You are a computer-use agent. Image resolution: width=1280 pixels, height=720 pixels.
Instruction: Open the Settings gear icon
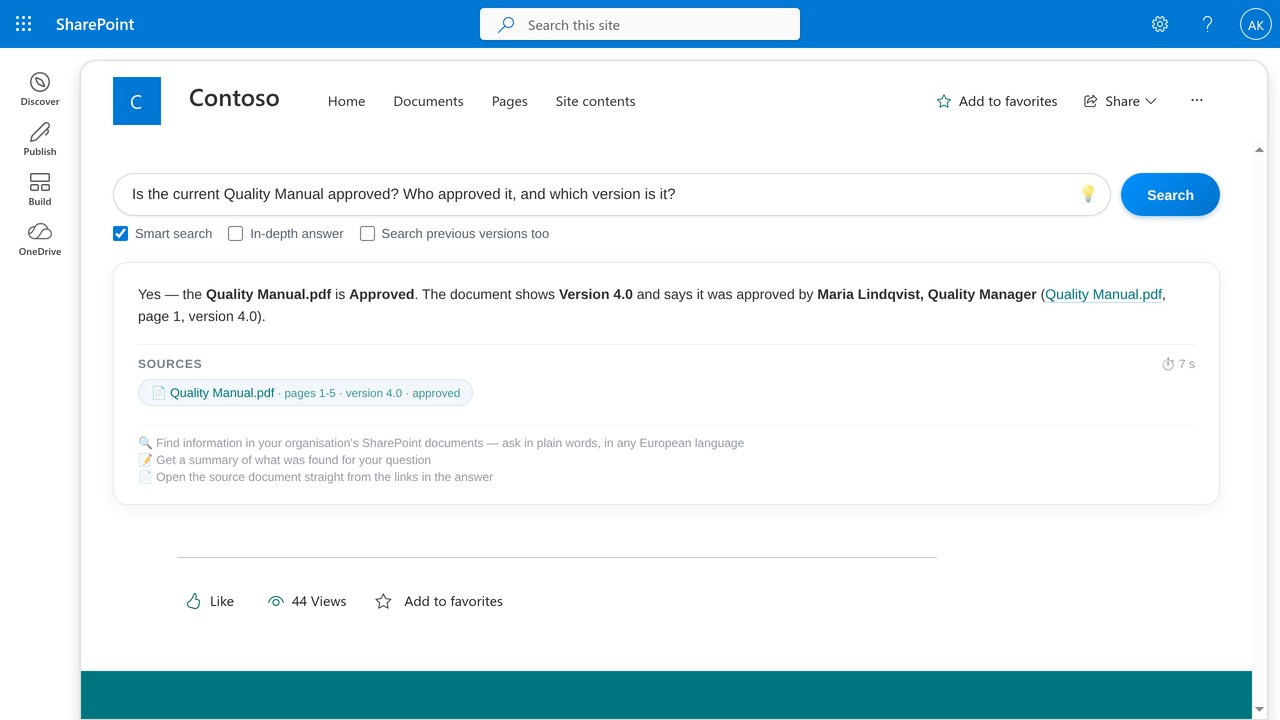click(x=1160, y=24)
